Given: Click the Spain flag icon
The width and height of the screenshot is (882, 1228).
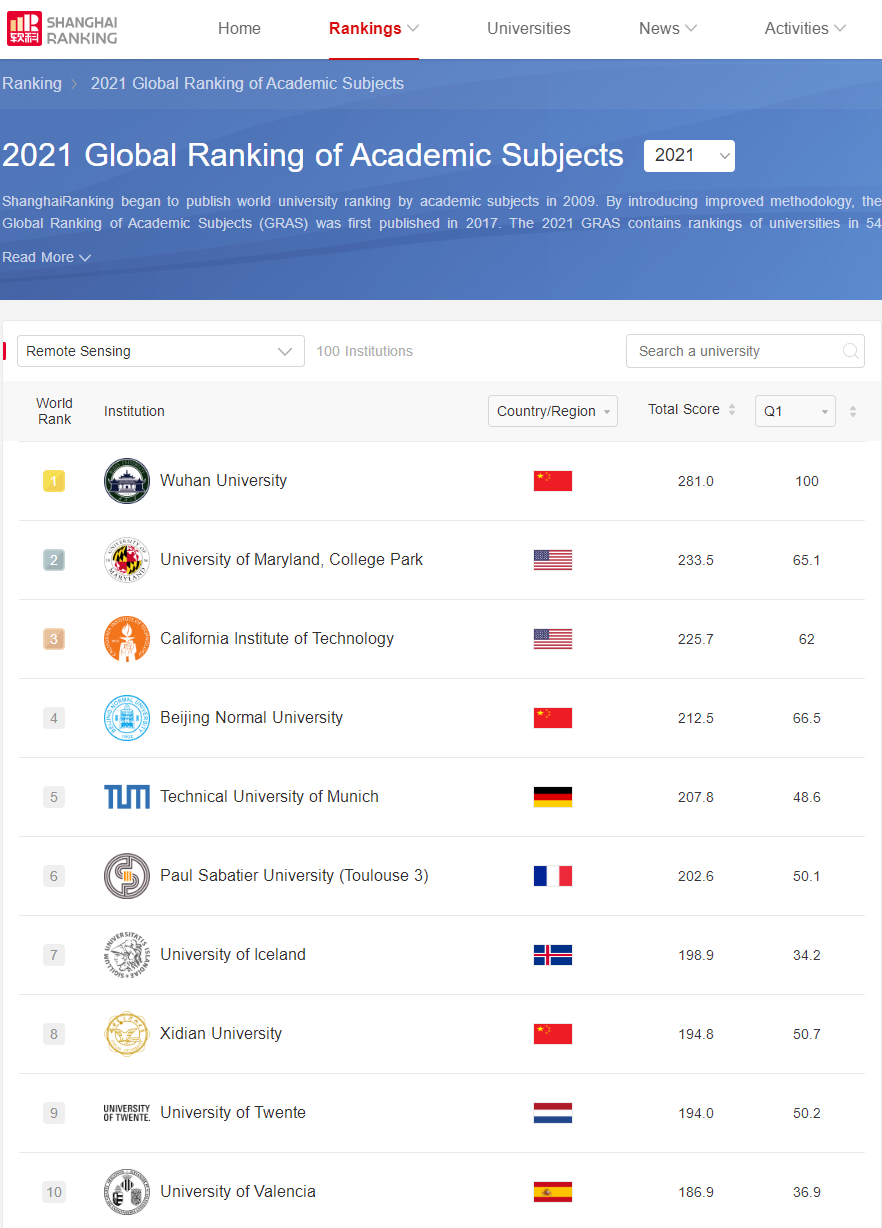Looking at the screenshot, I should point(553,1192).
